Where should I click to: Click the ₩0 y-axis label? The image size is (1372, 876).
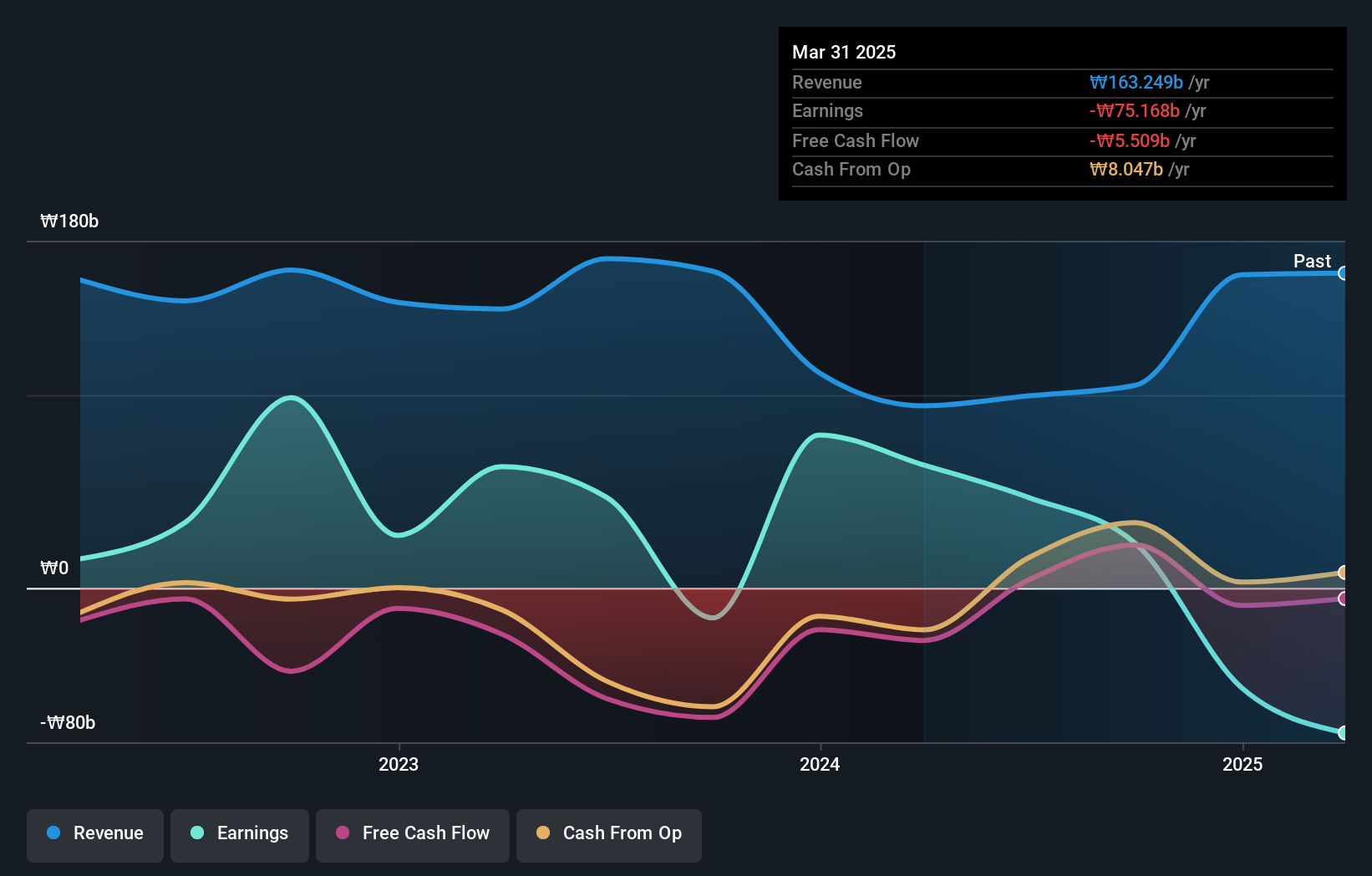coord(54,568)
